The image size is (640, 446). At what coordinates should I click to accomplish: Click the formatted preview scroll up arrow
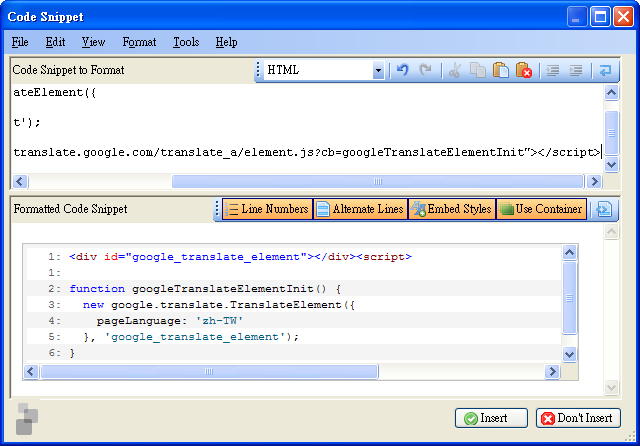569,253
